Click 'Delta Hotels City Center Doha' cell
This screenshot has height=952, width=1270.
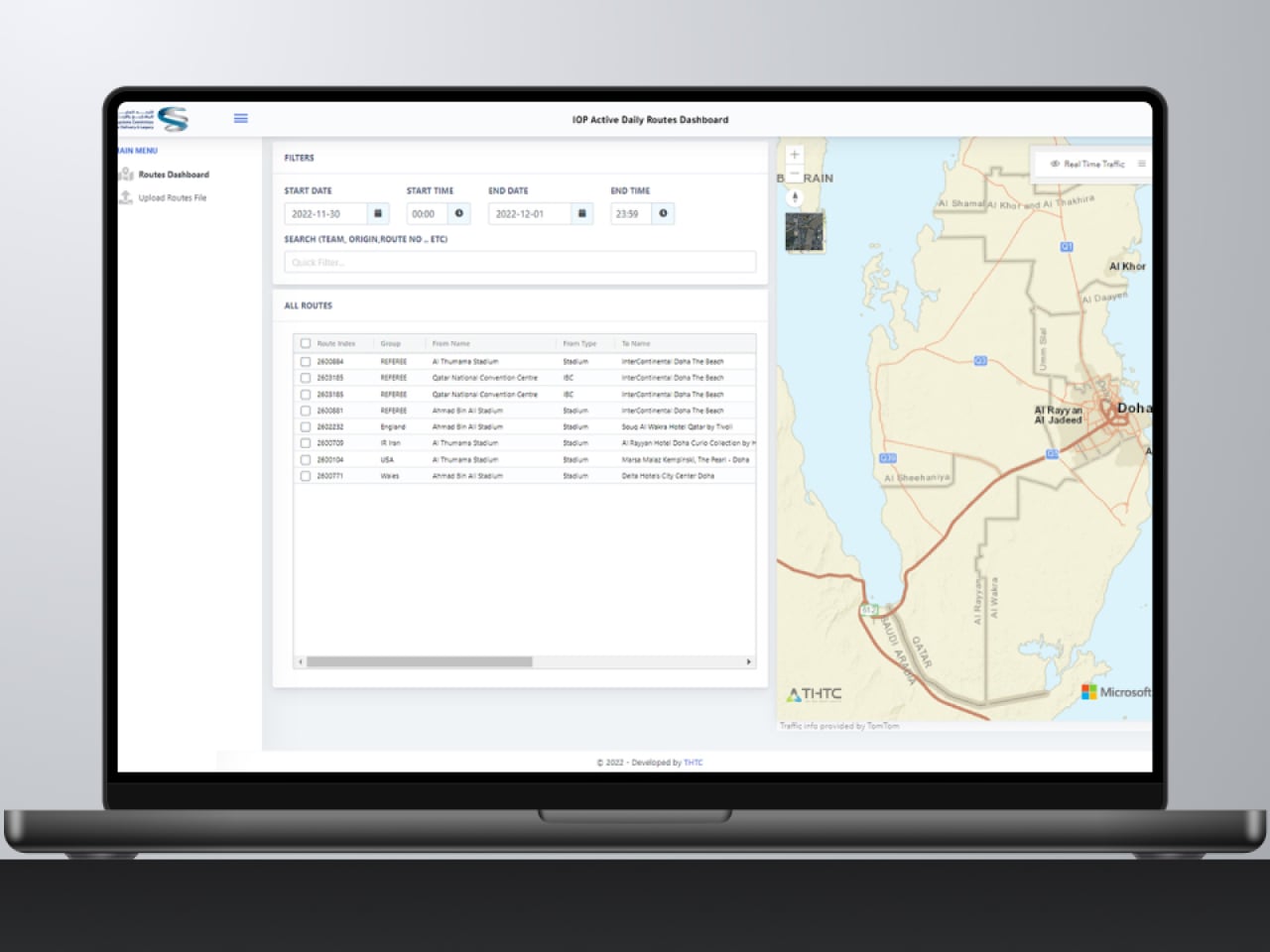pyautogui.click(x=668, y=476)
